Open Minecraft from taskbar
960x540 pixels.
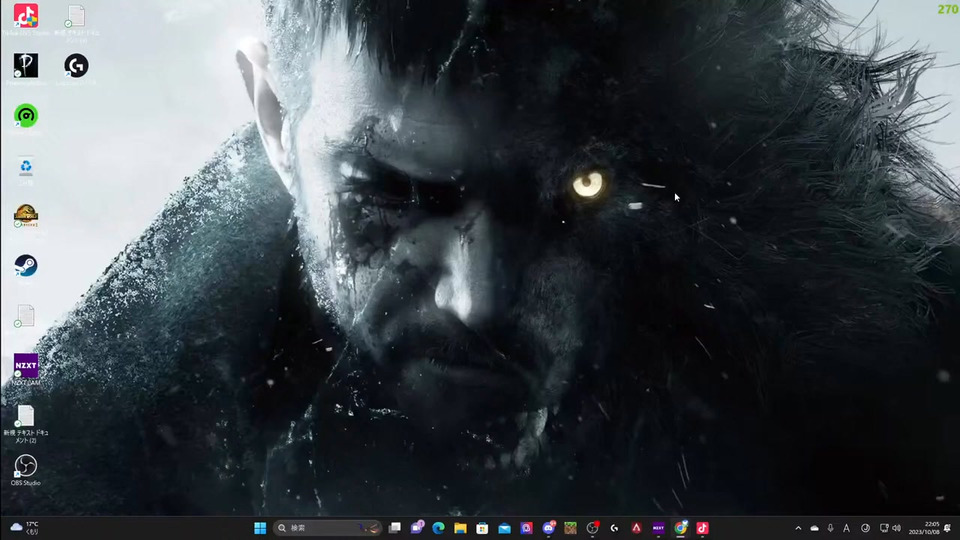571,528
